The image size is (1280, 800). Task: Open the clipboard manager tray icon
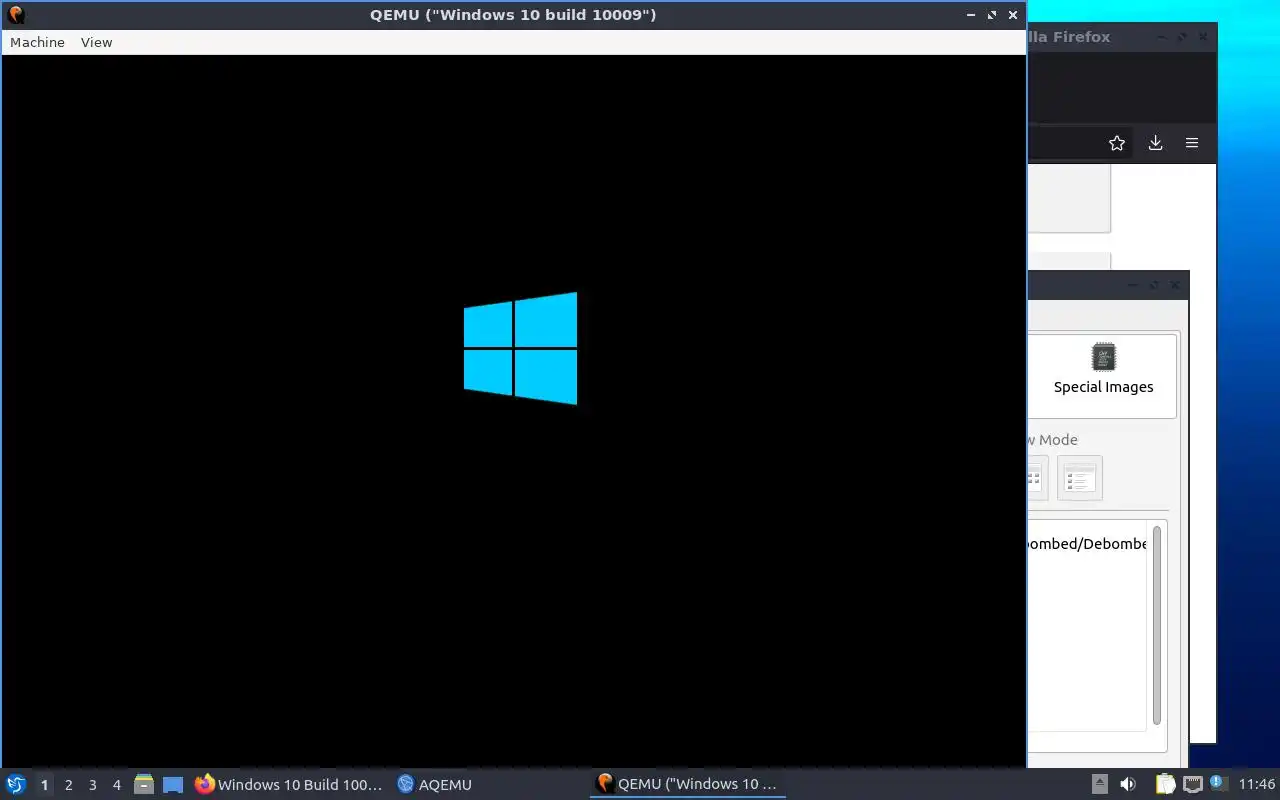pos(1166,784)
